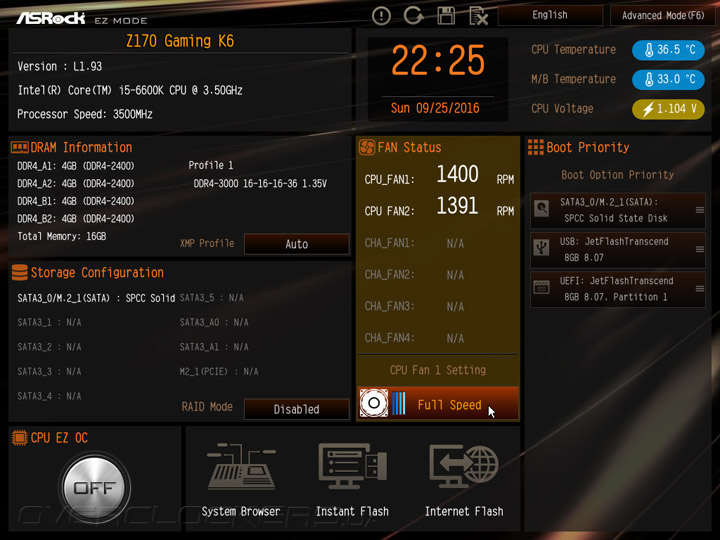This screenshot has height=540, width=720.
Task: Change CPU Fan 1 Setting Full Speed
Action: coord(438,404)
